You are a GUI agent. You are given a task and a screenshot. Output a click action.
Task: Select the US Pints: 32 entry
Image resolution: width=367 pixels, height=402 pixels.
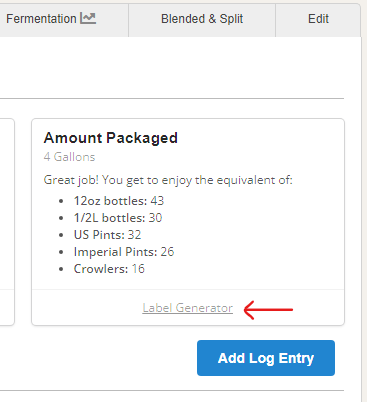[x=107, y=235]
